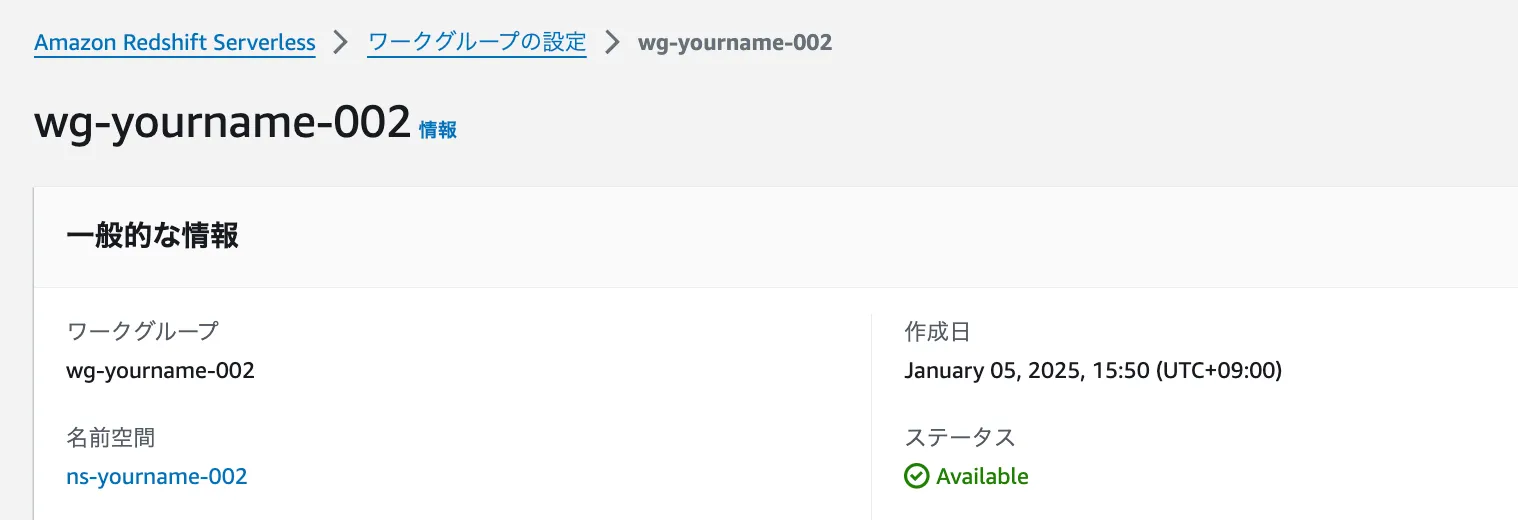Click the green checkmark status icon
Screen dimensions: 1518x520
pos(916,476)
